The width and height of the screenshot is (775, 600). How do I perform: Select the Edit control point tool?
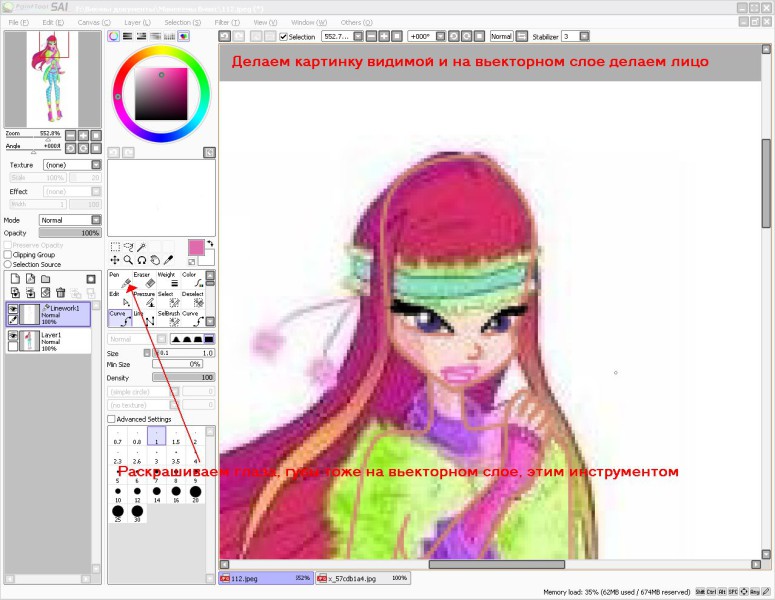tap(120, 299)
